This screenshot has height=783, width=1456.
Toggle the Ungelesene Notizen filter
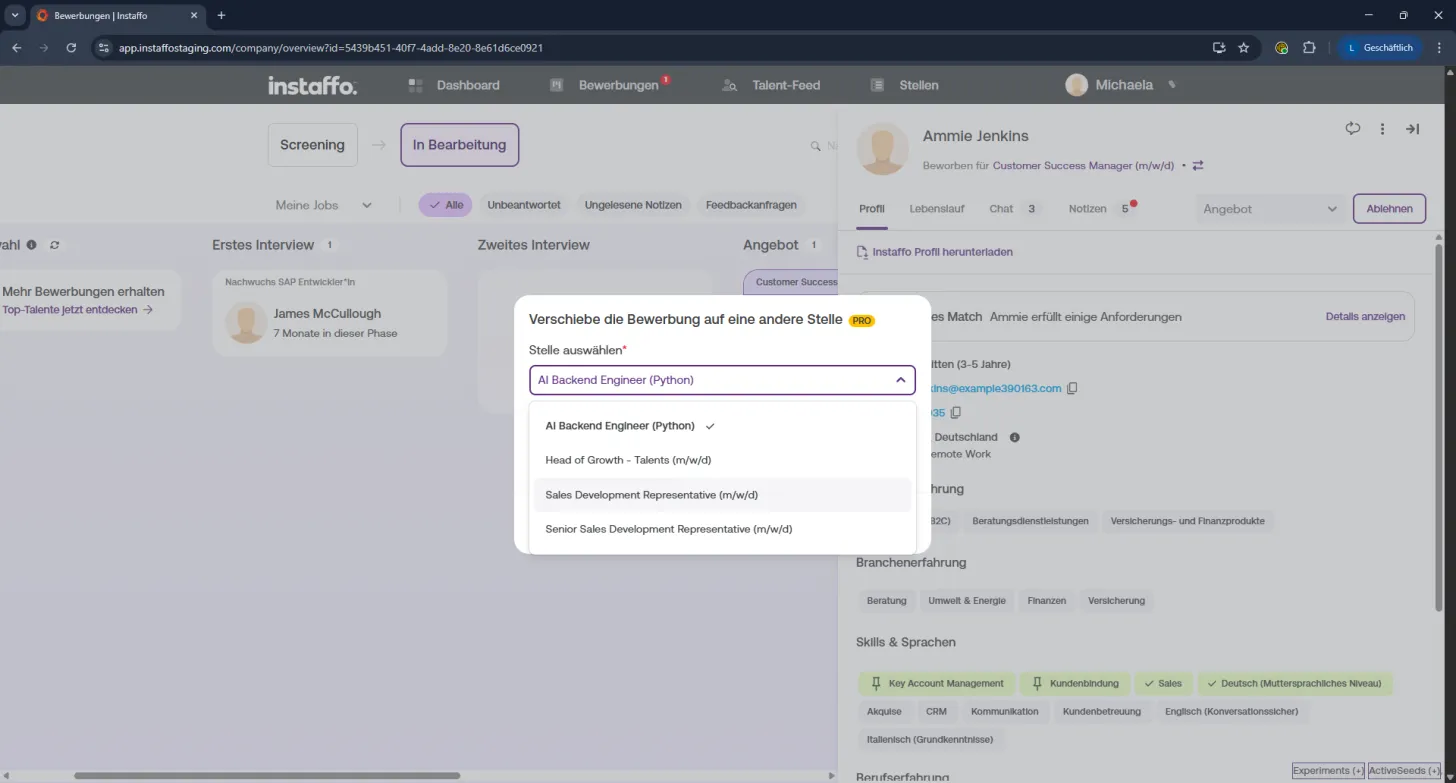tap(633, 205)
